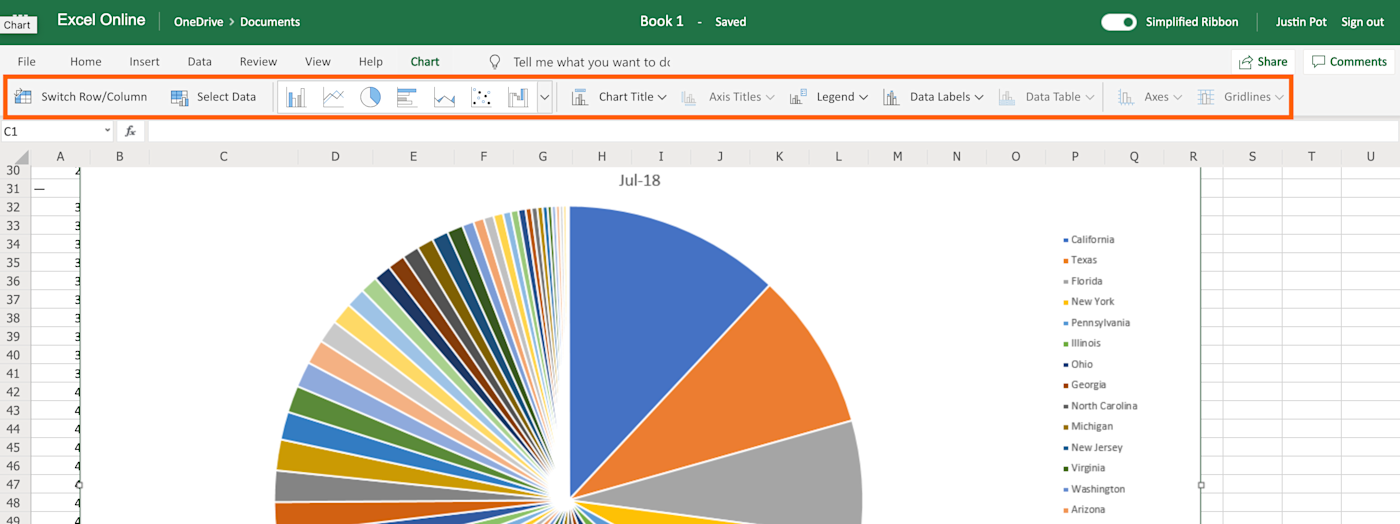Image resolution: width=1400 pixels, height=524 pixels.
Task: Click the Book 1 file name
Action: [x=662, y=22]
